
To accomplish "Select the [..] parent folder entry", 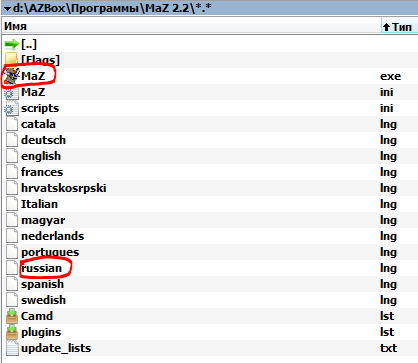I will pos(29,44).
